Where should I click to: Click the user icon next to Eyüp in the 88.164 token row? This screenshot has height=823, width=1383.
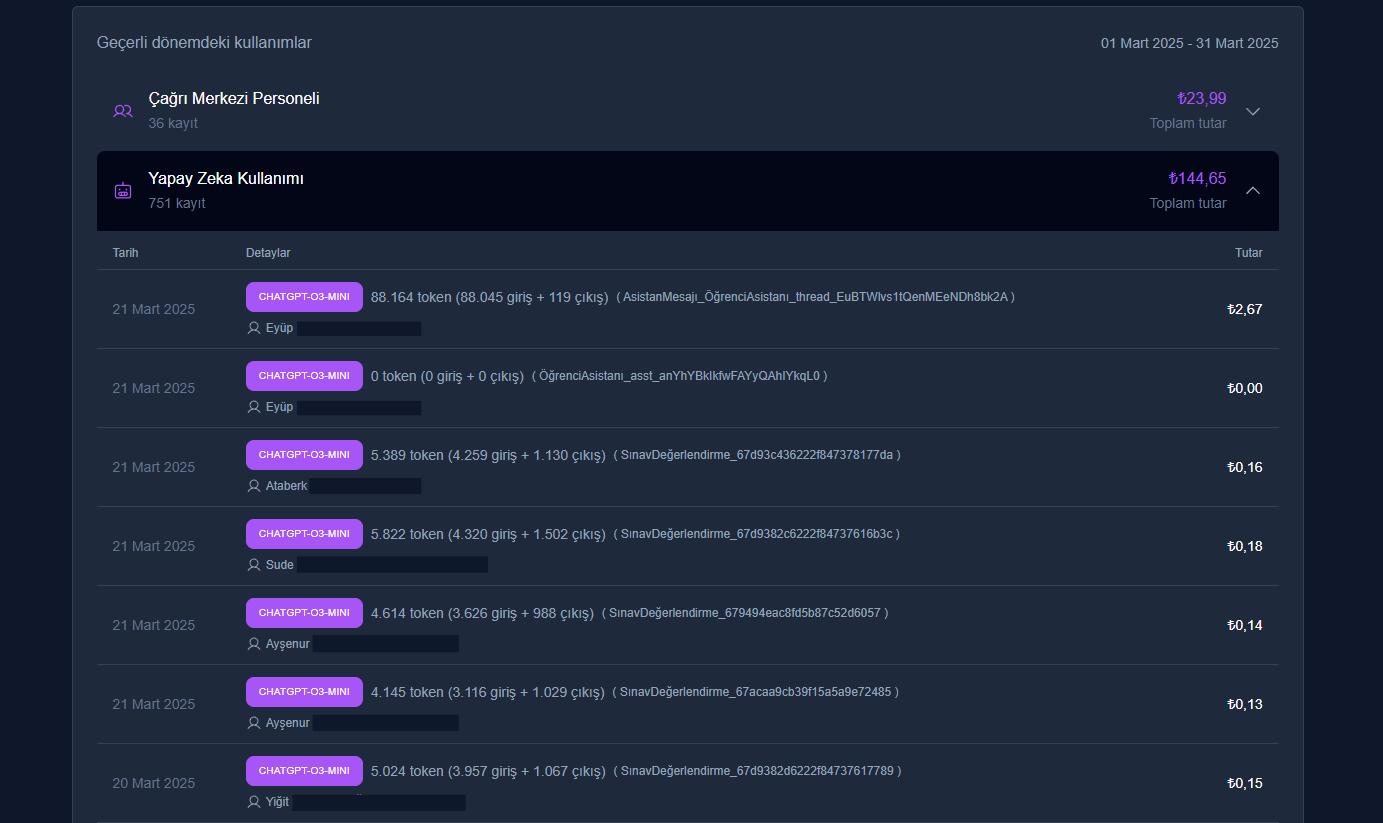tap(254, 328)
